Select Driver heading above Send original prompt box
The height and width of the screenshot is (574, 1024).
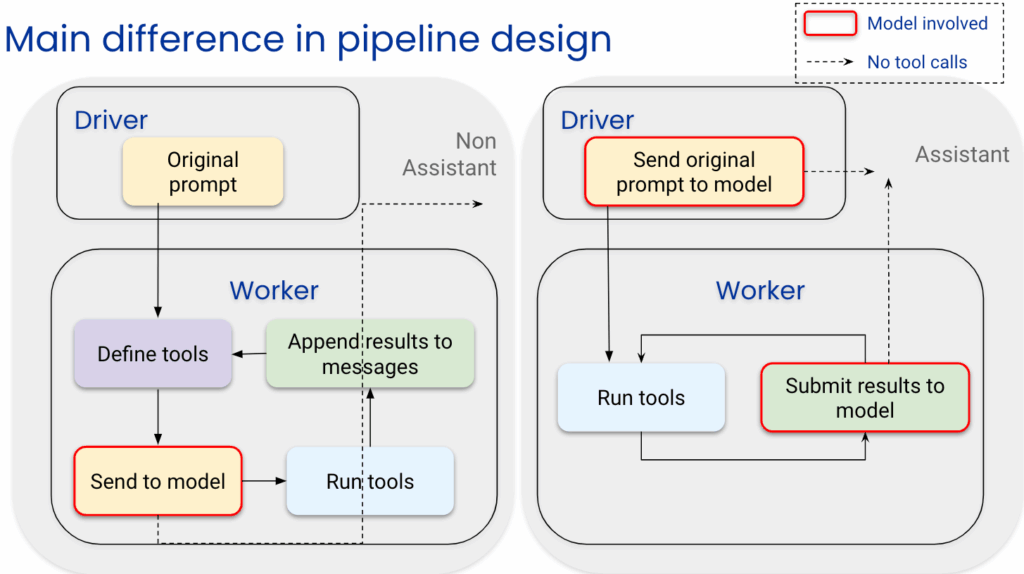coord(597,120)
